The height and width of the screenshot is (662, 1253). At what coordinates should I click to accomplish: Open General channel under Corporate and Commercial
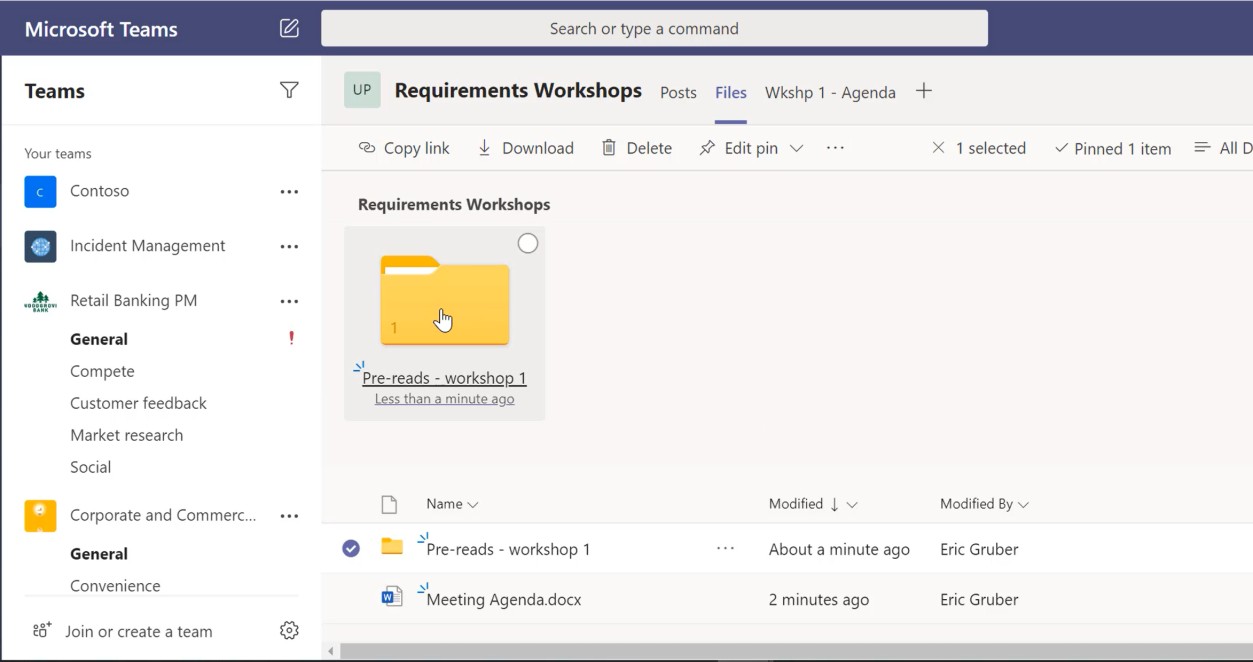[x=99, y=554]
